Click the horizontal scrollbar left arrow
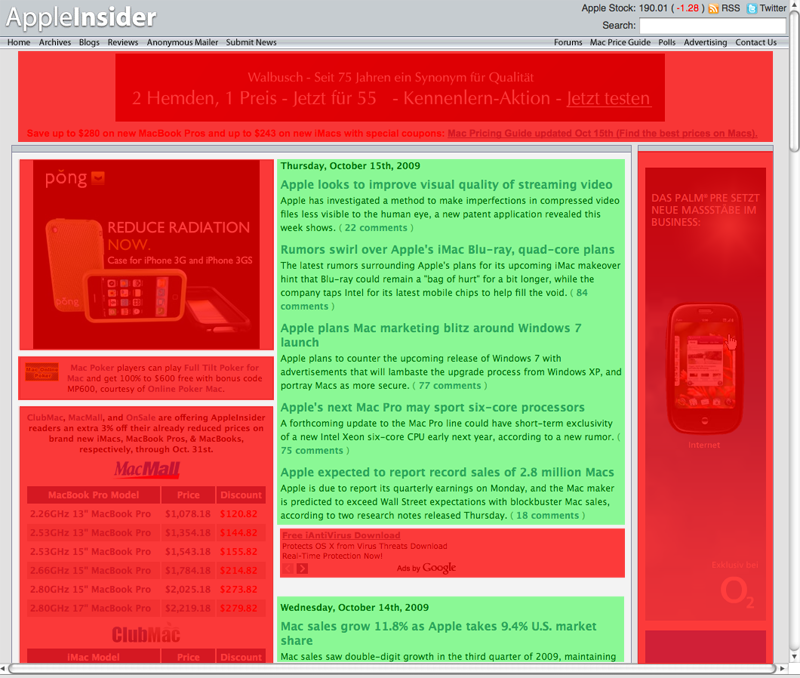 click(x=3, y=668)
